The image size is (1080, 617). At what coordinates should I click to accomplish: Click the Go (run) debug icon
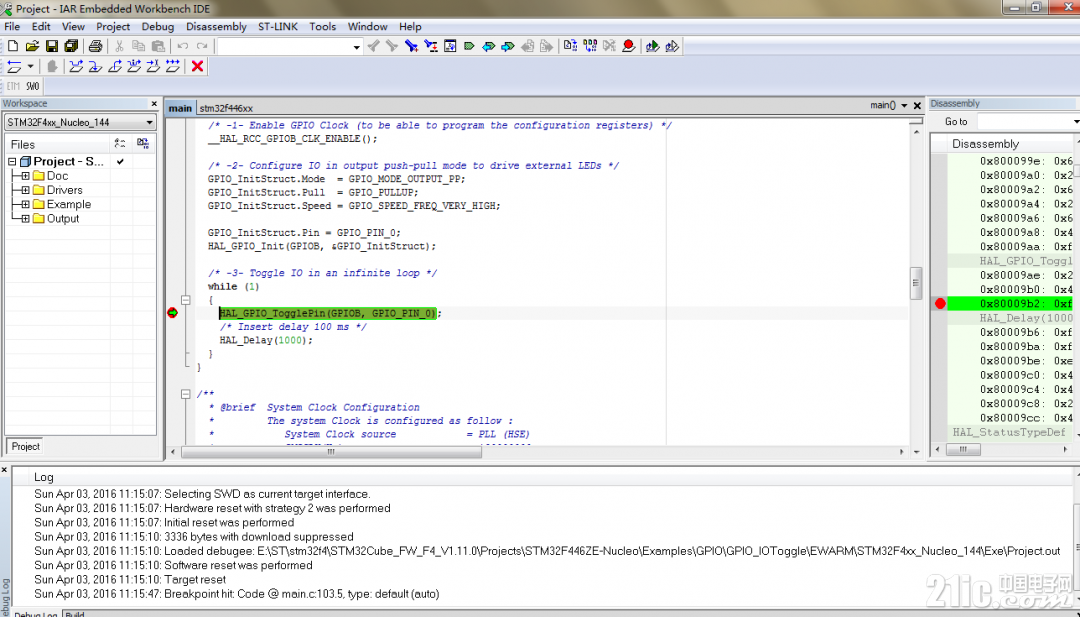pyautogui.click(x=173, y=66)
